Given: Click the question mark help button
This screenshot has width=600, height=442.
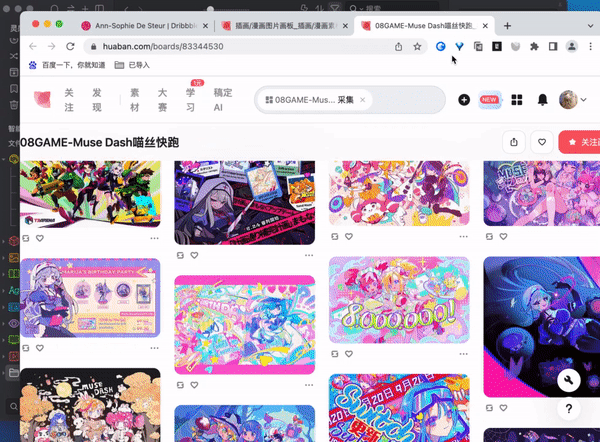Looking at the screenshot, I should [x=569, y=408].
